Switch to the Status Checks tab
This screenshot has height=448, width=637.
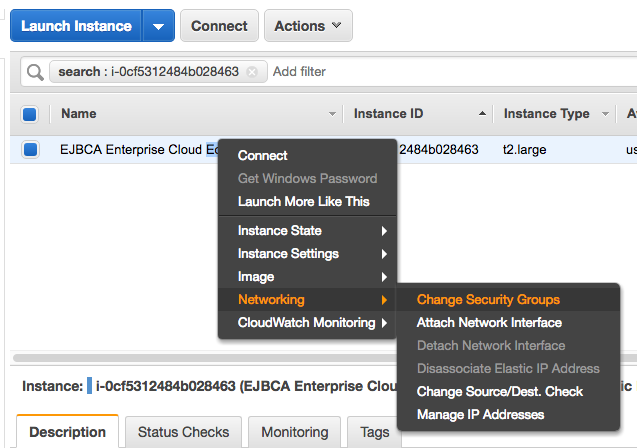point(183,432)
